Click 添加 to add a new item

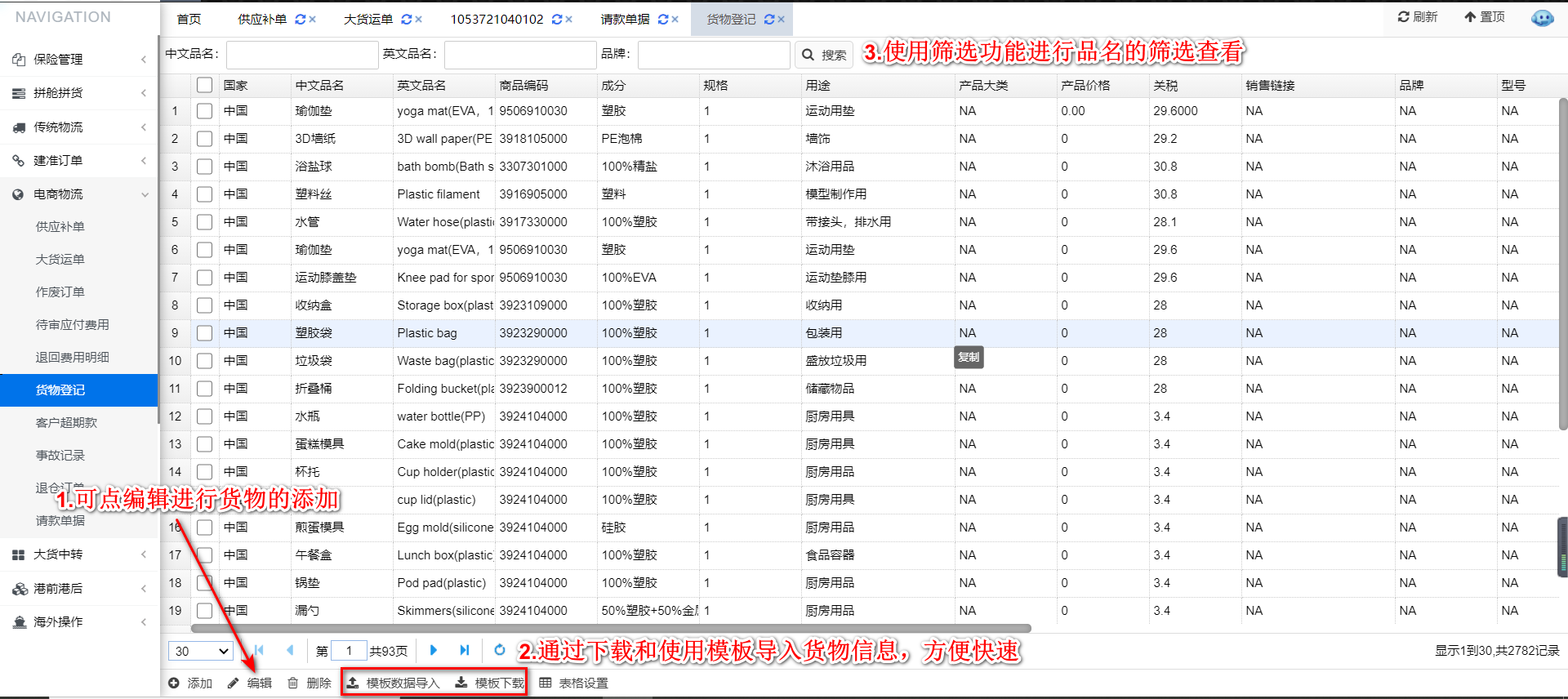(190, 683)
